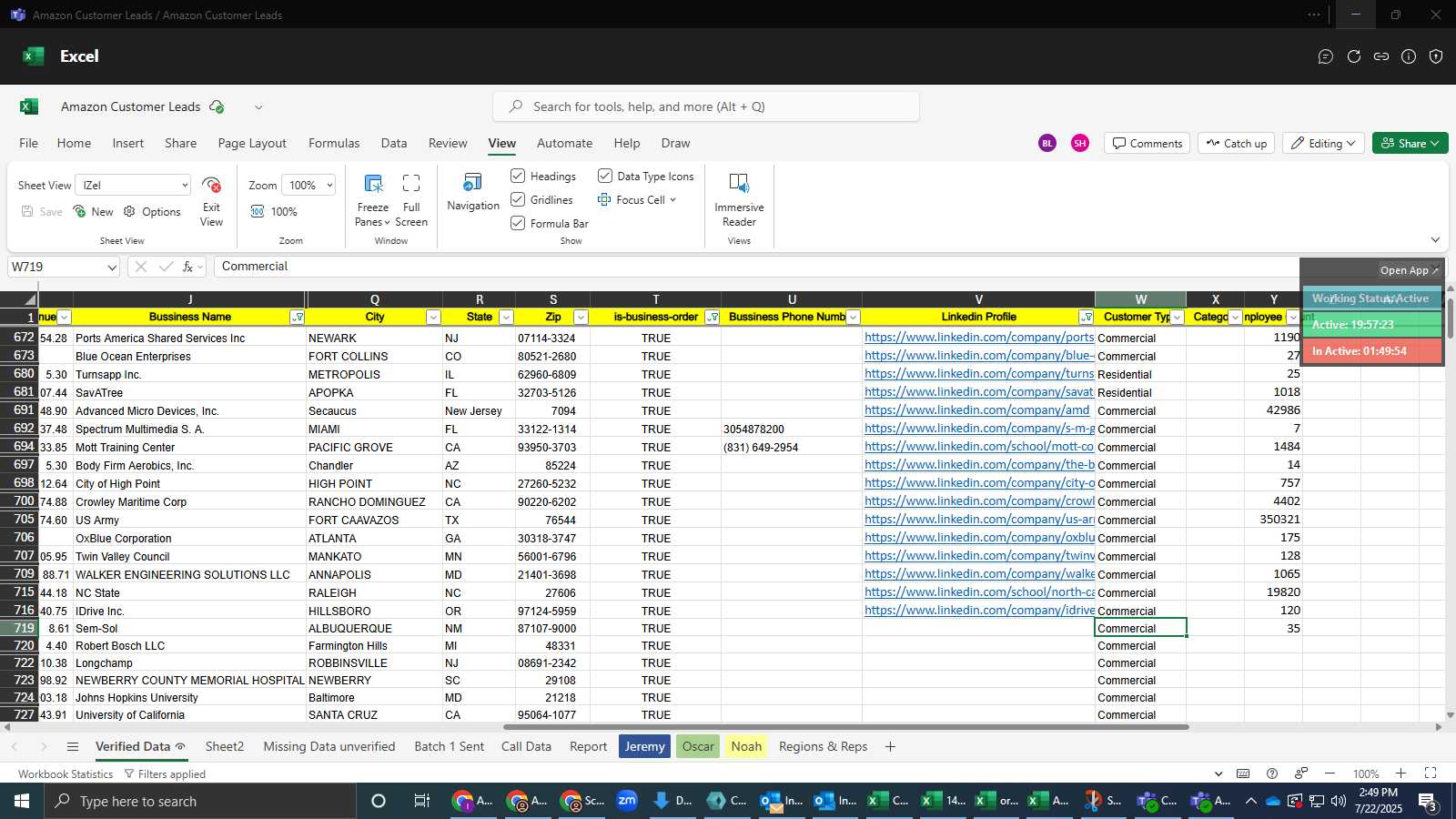The height and width of the screenshot is (819, 1456).
Task: Open sheet view Options
Action: tap(152, 211)
